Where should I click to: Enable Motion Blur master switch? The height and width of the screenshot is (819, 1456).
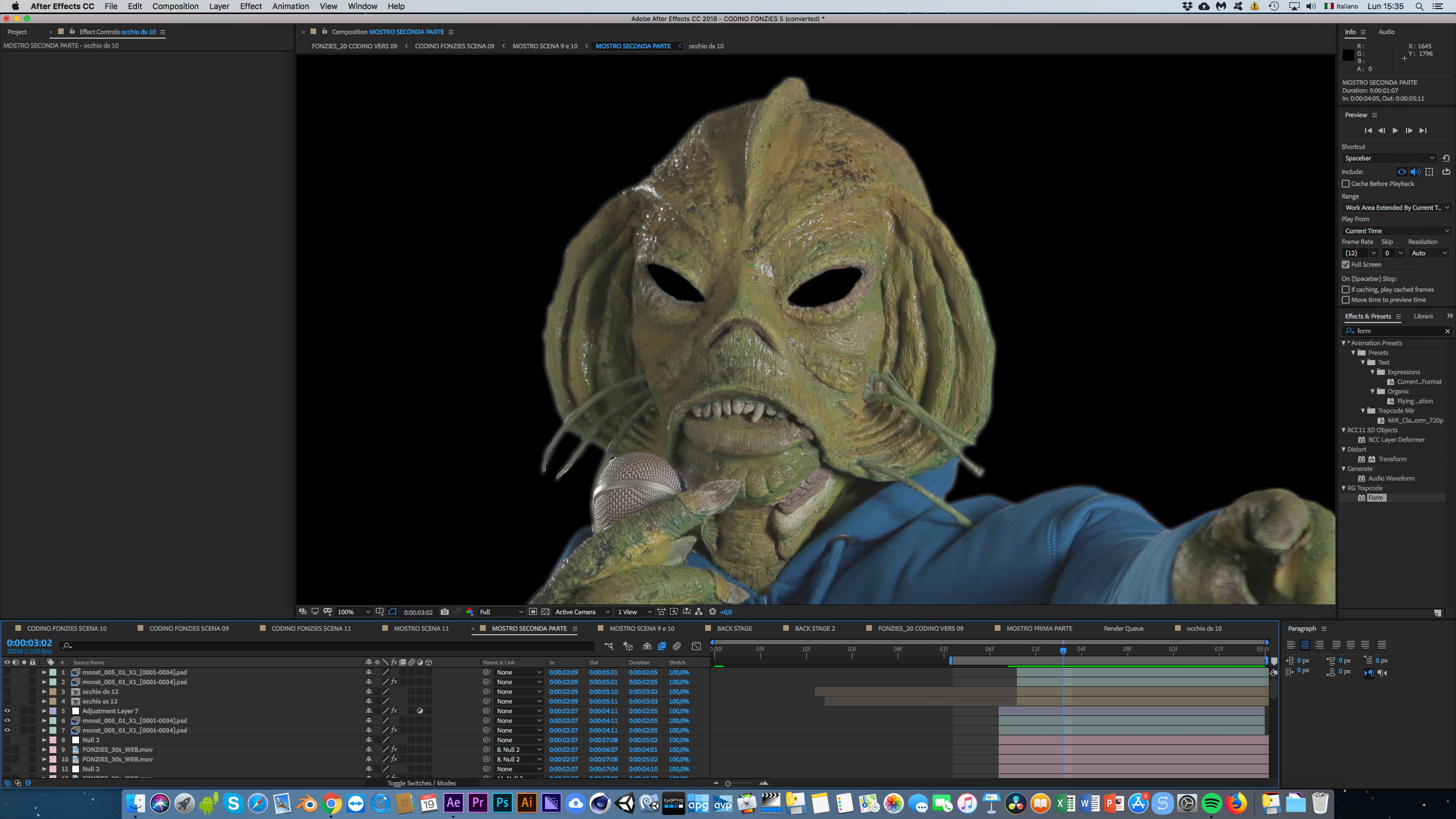coord(677,646)
